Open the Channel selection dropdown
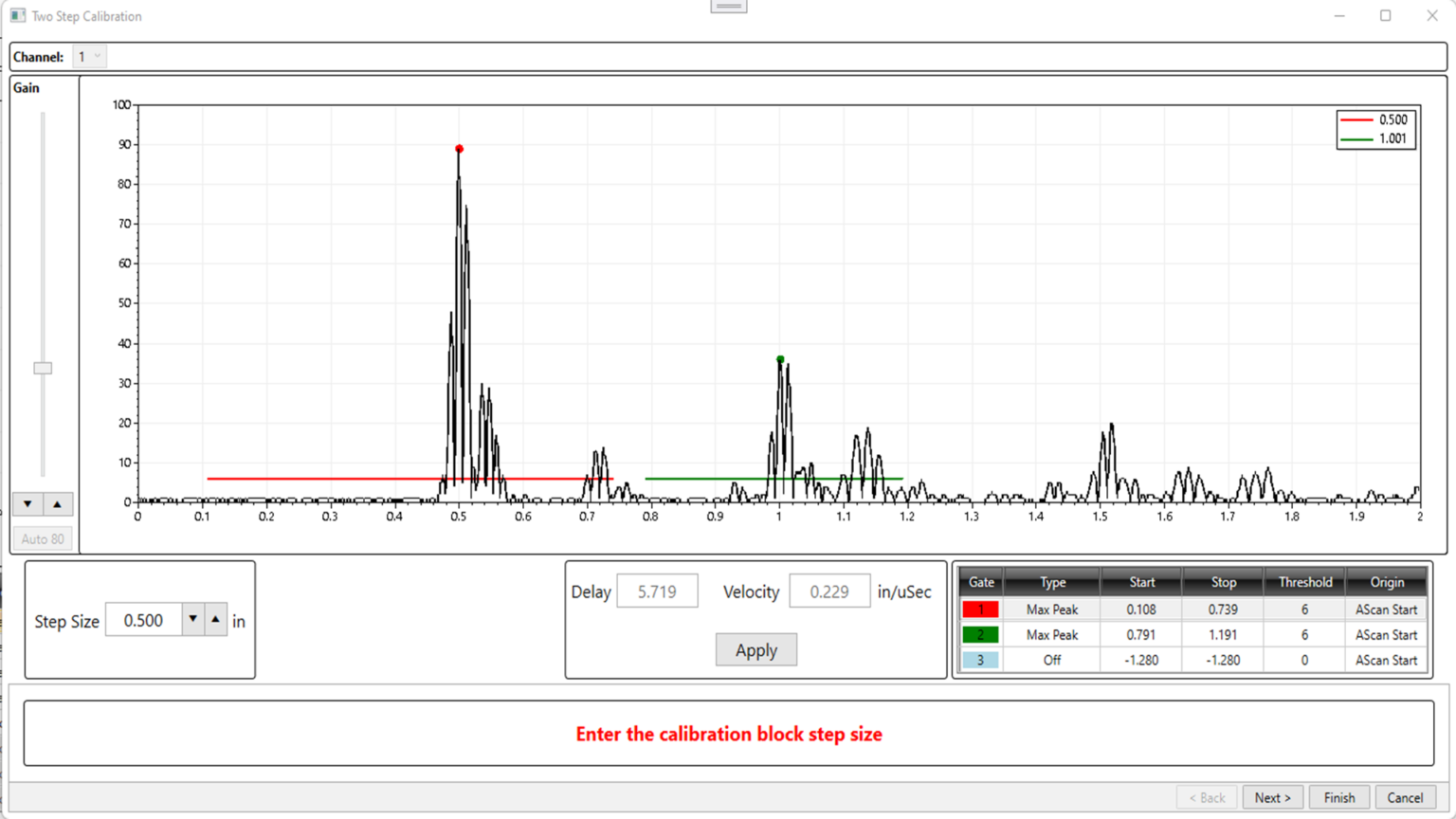The height and width of the screenshot is (819, 1456). [x=89, y=56]
